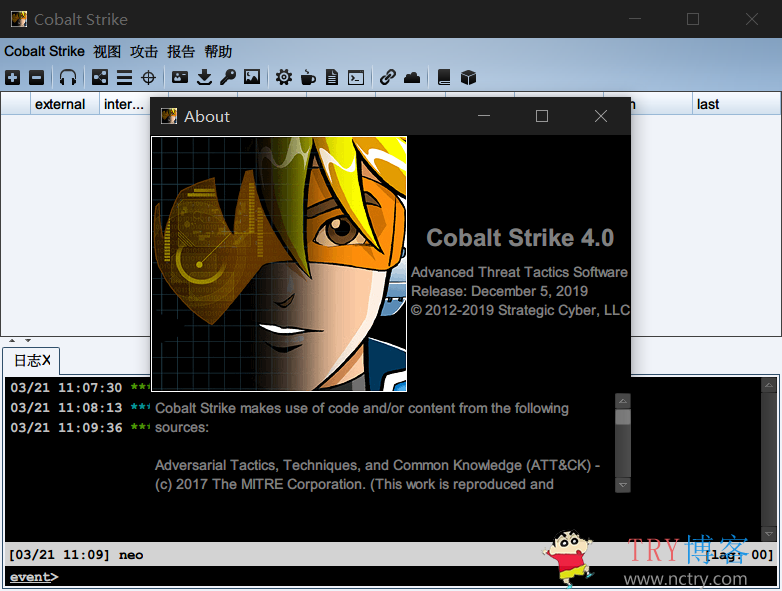Open listeners via headphones icon
Image resolution: width=782 pixels, height=591 pixels.
[68, 78]
